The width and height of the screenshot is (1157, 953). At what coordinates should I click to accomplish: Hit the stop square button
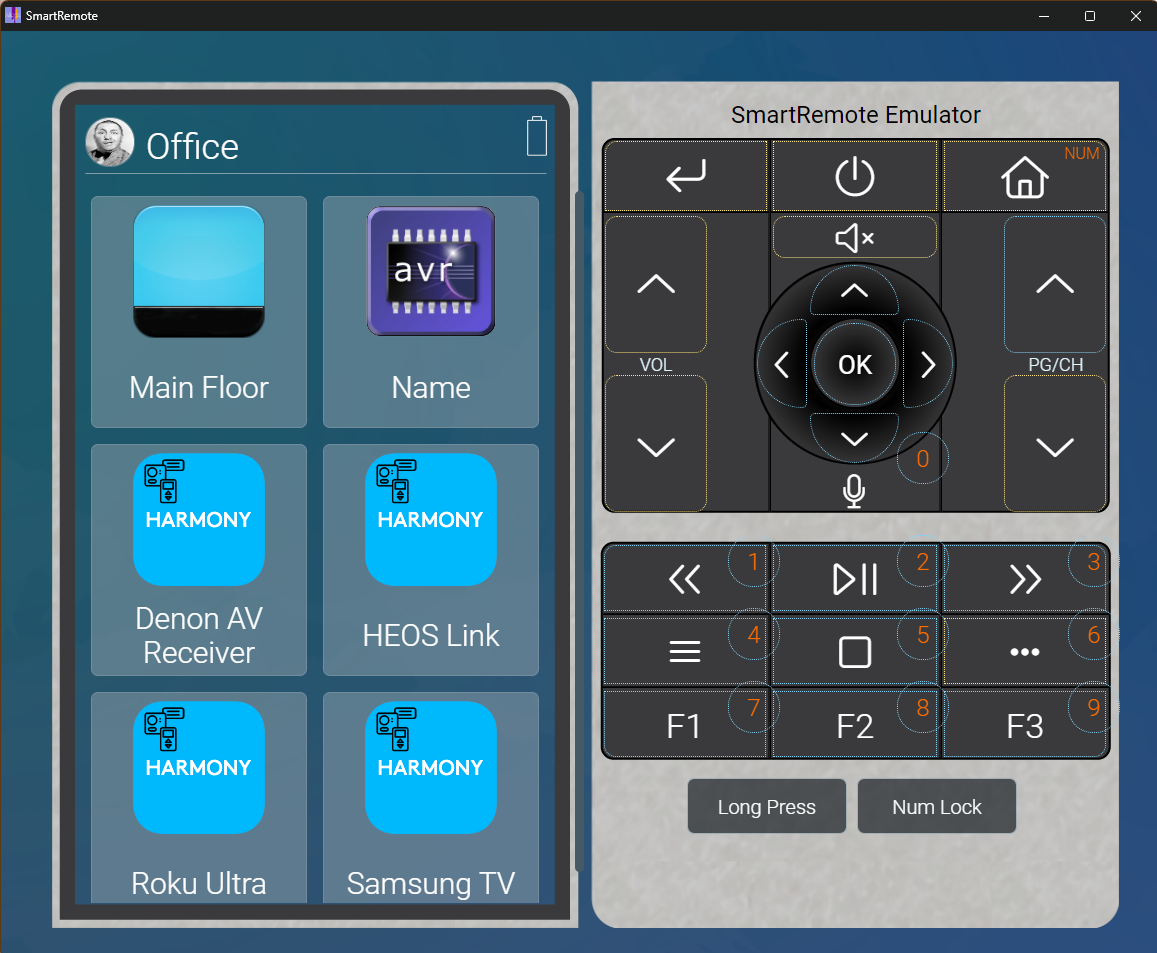854,651
